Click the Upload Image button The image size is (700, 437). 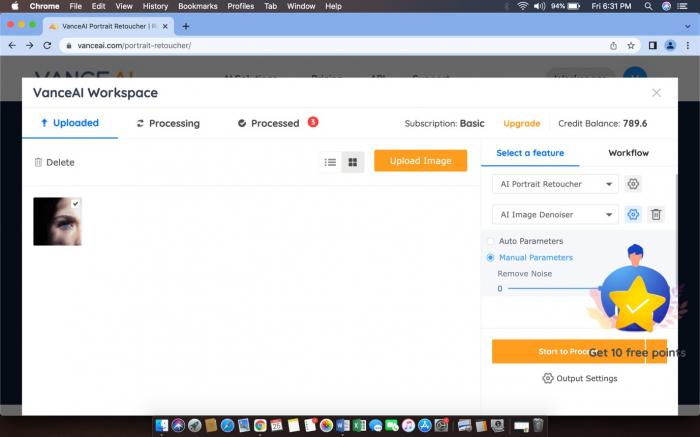click(x=421, y=161)
